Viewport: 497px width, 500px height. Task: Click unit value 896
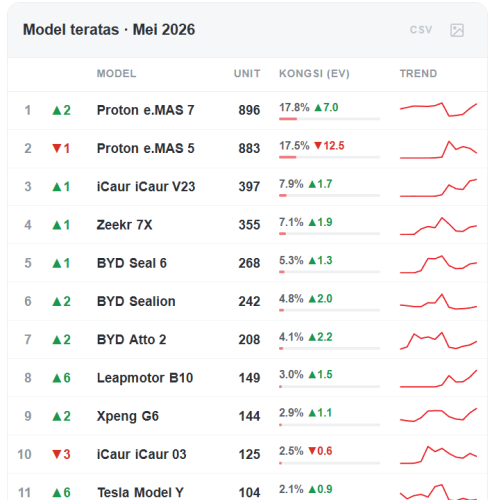coord(249,110)
